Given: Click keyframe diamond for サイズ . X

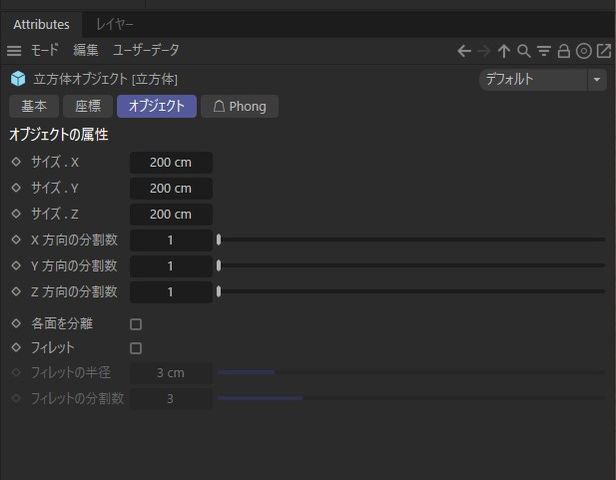Looking at the screenshot, I should click(16, 162).
